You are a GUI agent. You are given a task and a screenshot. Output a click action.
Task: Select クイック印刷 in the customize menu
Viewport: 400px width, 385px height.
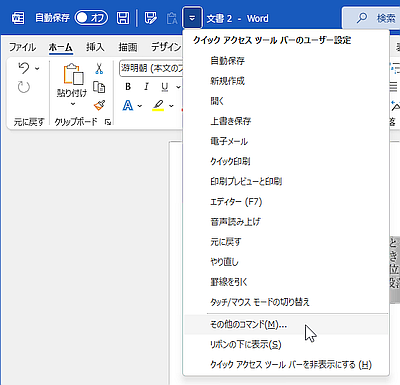[x=286, y=161]
